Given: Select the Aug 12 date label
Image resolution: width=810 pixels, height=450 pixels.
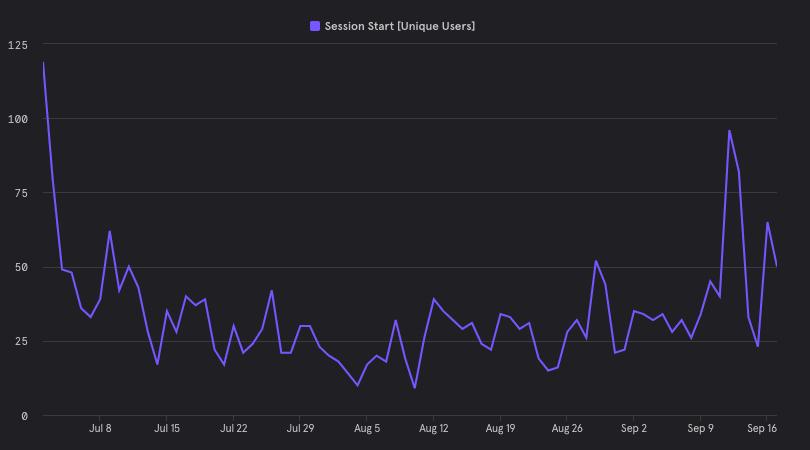Looking at the screenshot, I should click(434, 428).
